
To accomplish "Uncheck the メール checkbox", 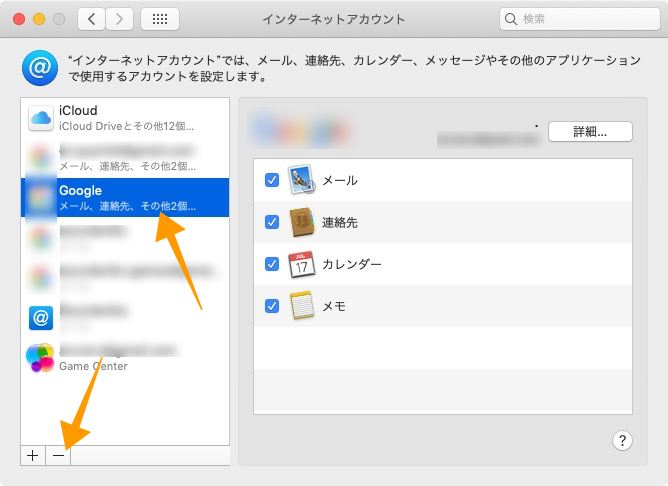I will tap(272, 180).
